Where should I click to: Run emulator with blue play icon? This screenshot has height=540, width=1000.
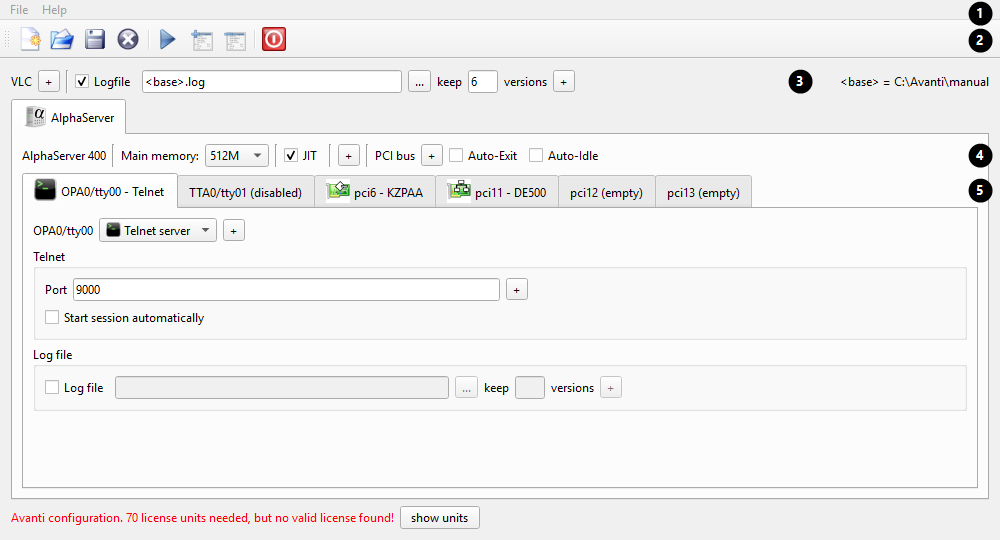168,40
